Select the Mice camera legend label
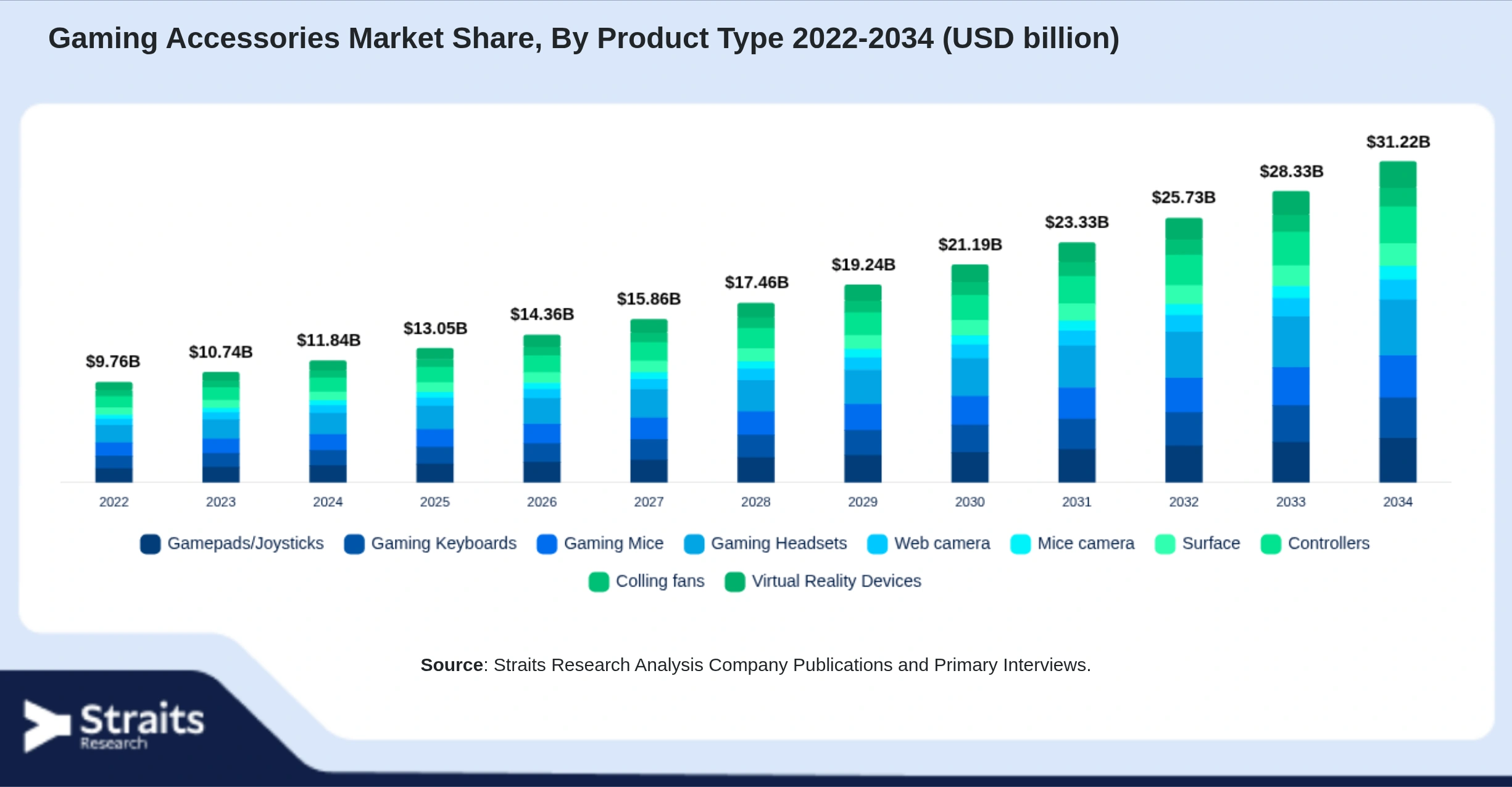 click(x=1086, y=543)
